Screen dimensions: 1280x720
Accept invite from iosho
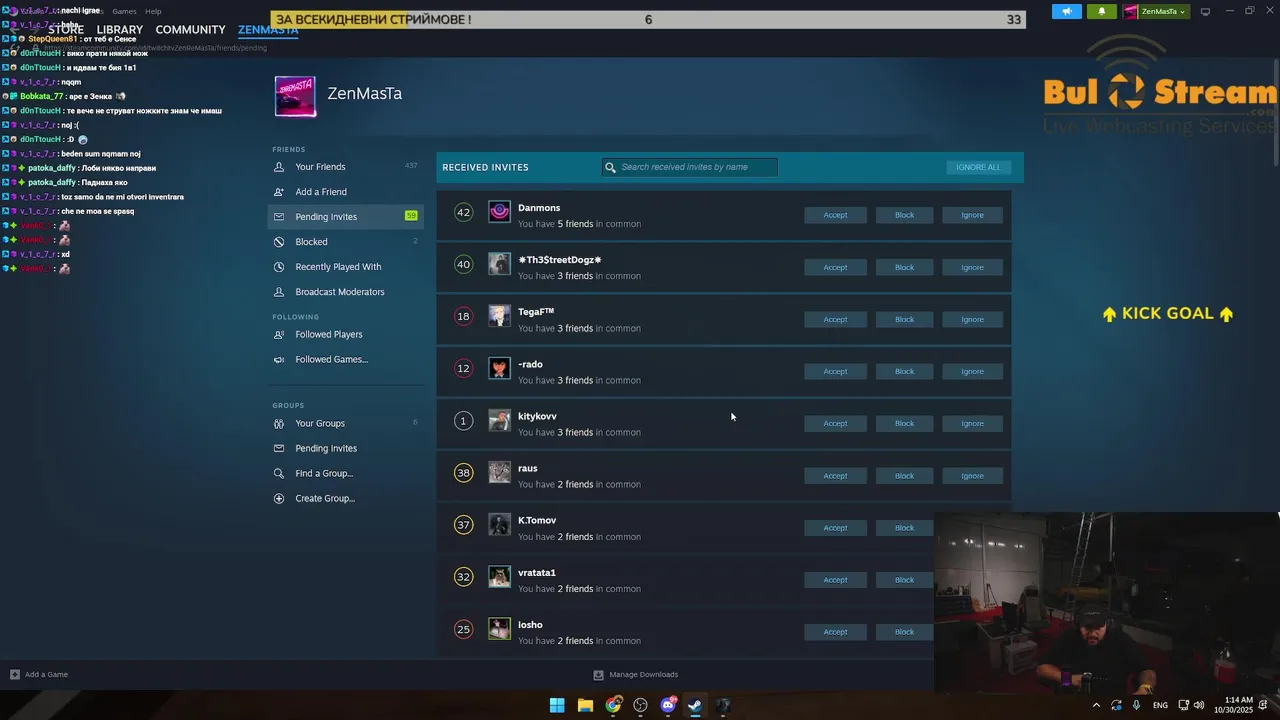pyautogui.click(x=835, y=632)
